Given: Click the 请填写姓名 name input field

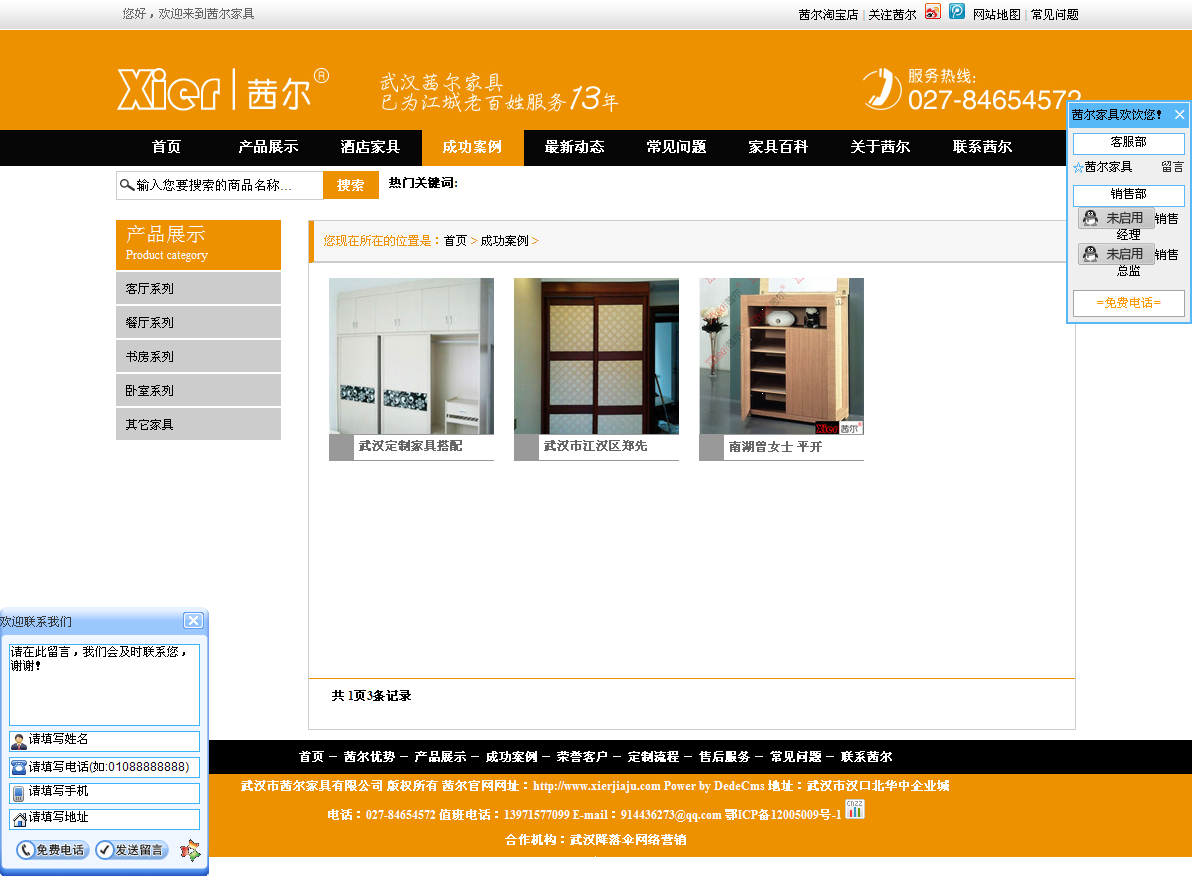Looking at the screenshot, I should 110,740.
